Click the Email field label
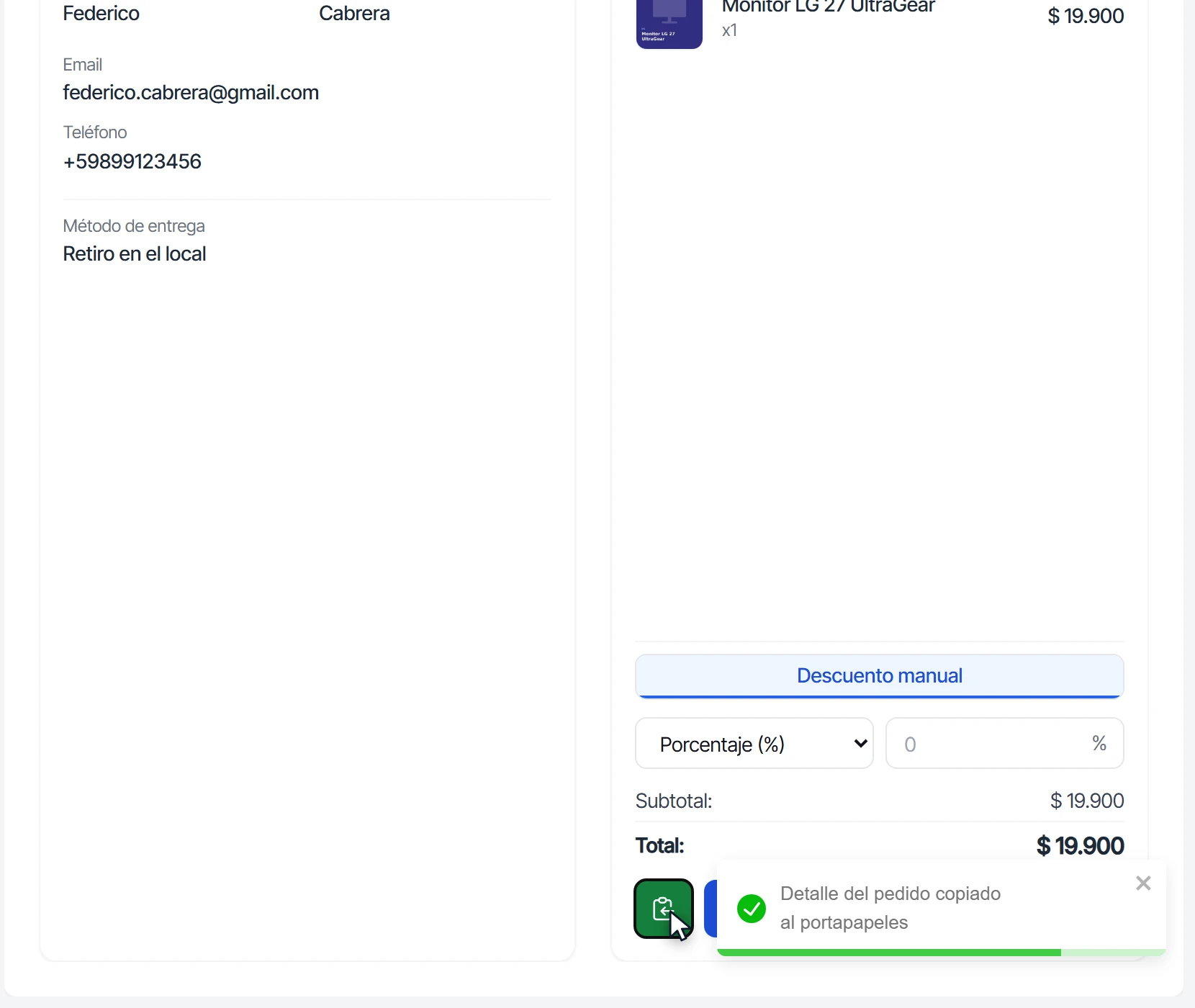The height and width of the screenshot is (1008, 1195). 83,65
